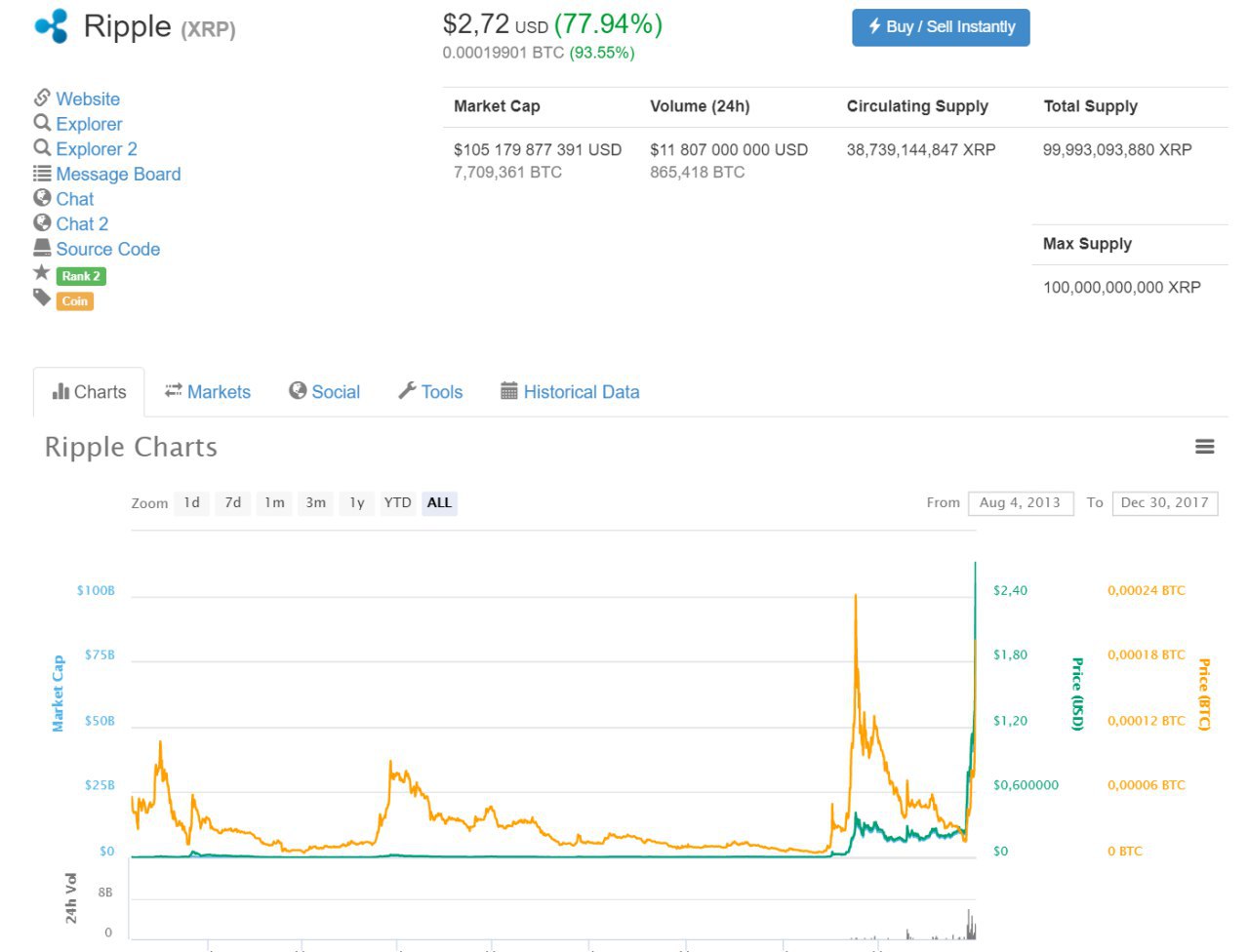Click the 38,739,144,847 XRP circulating supply
Image resolution: width=1249 pixels, height=952 pixels.
[x=921, y=150]
